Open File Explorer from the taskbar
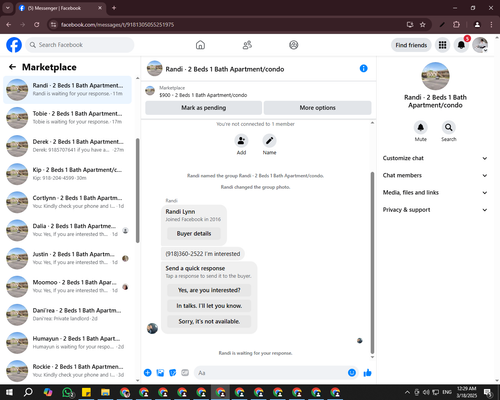 pos(105,392)
